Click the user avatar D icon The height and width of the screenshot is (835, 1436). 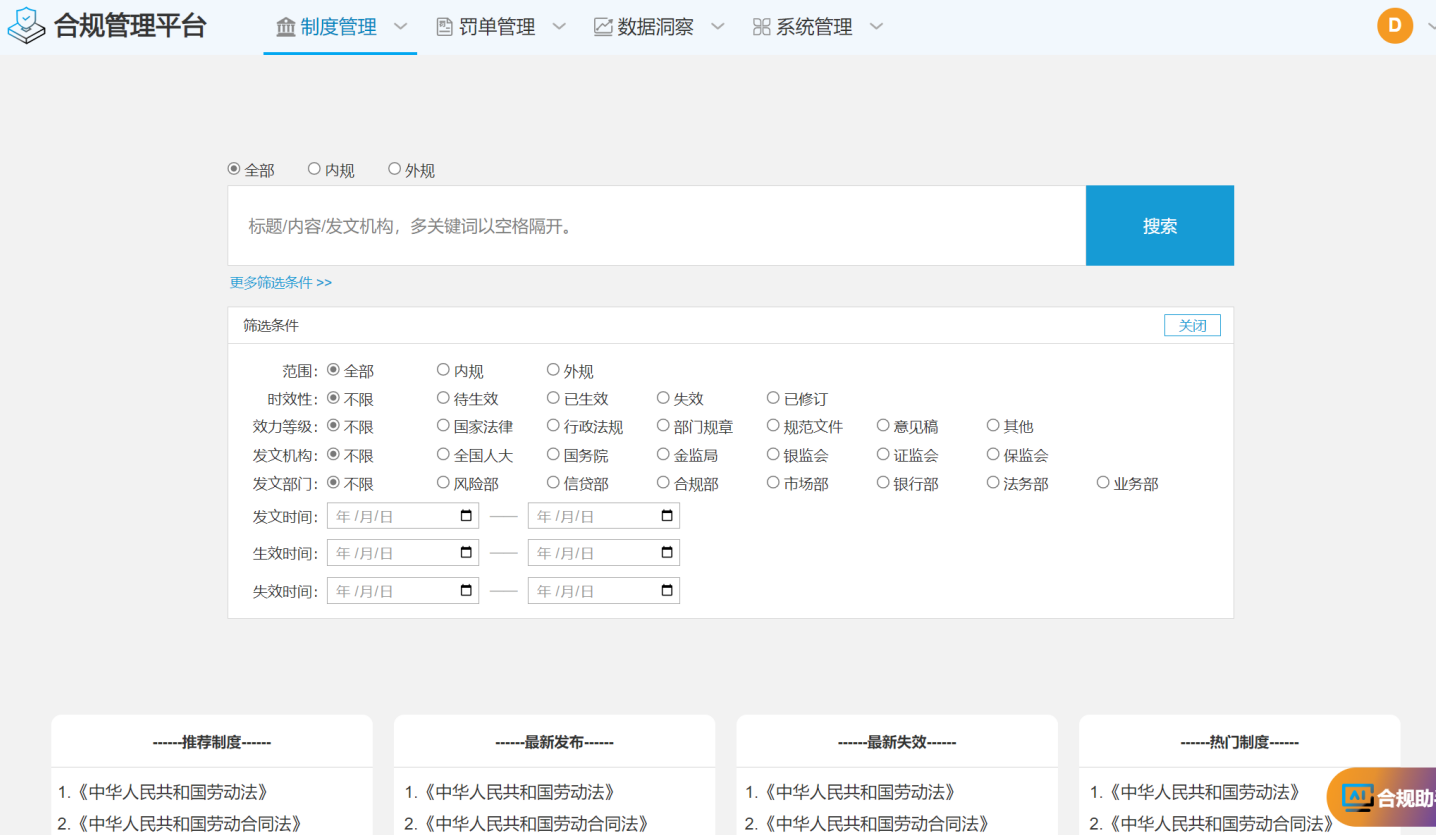1394,26
